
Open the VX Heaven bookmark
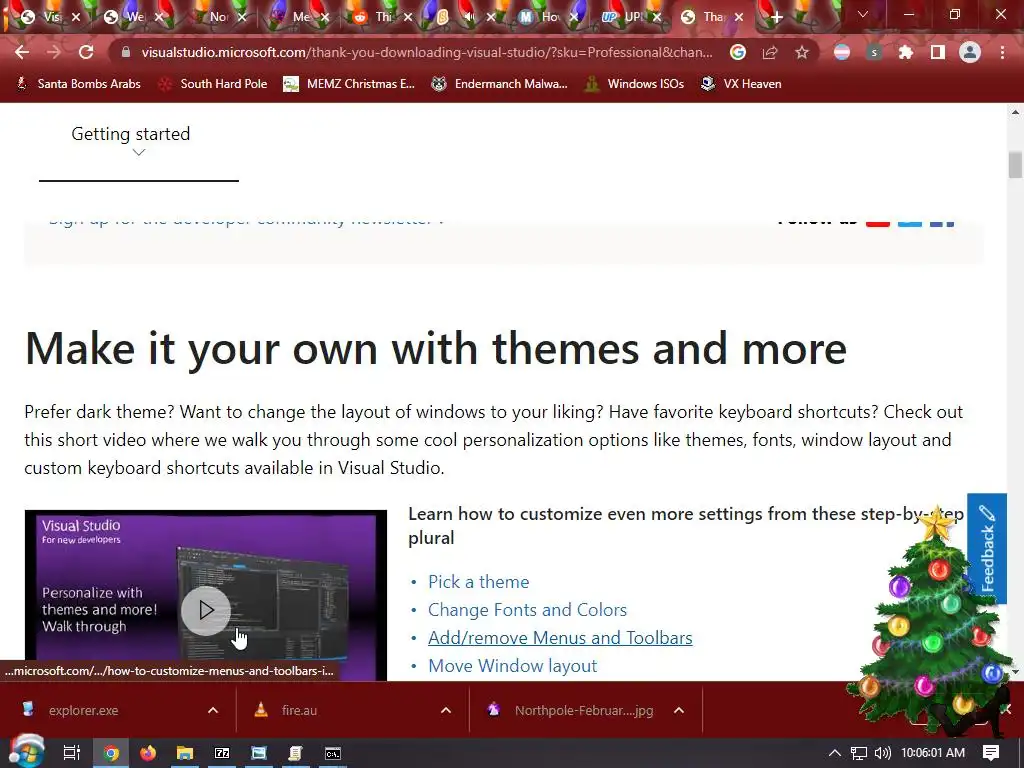[x=741, y=84]
